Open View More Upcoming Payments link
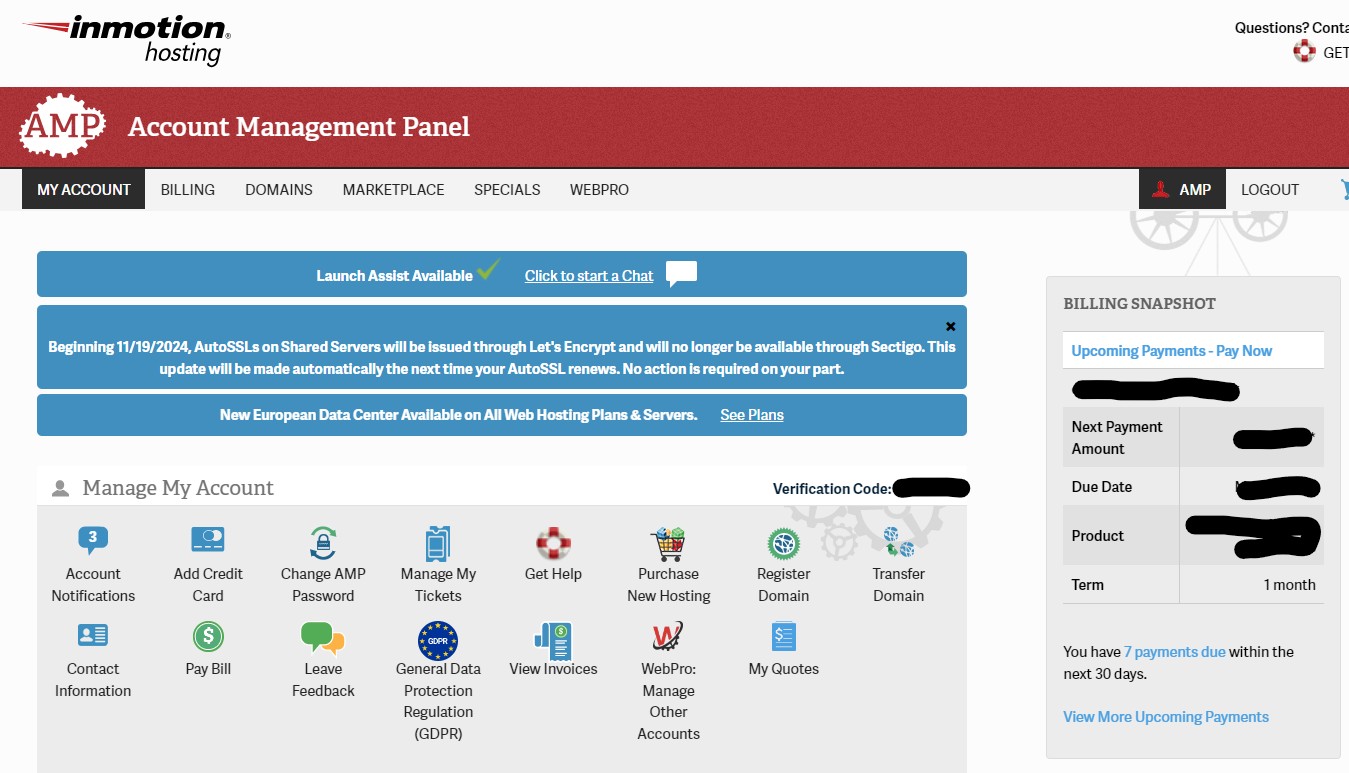This screenshot has height=773, width=1349. (x=1165, y=717)
